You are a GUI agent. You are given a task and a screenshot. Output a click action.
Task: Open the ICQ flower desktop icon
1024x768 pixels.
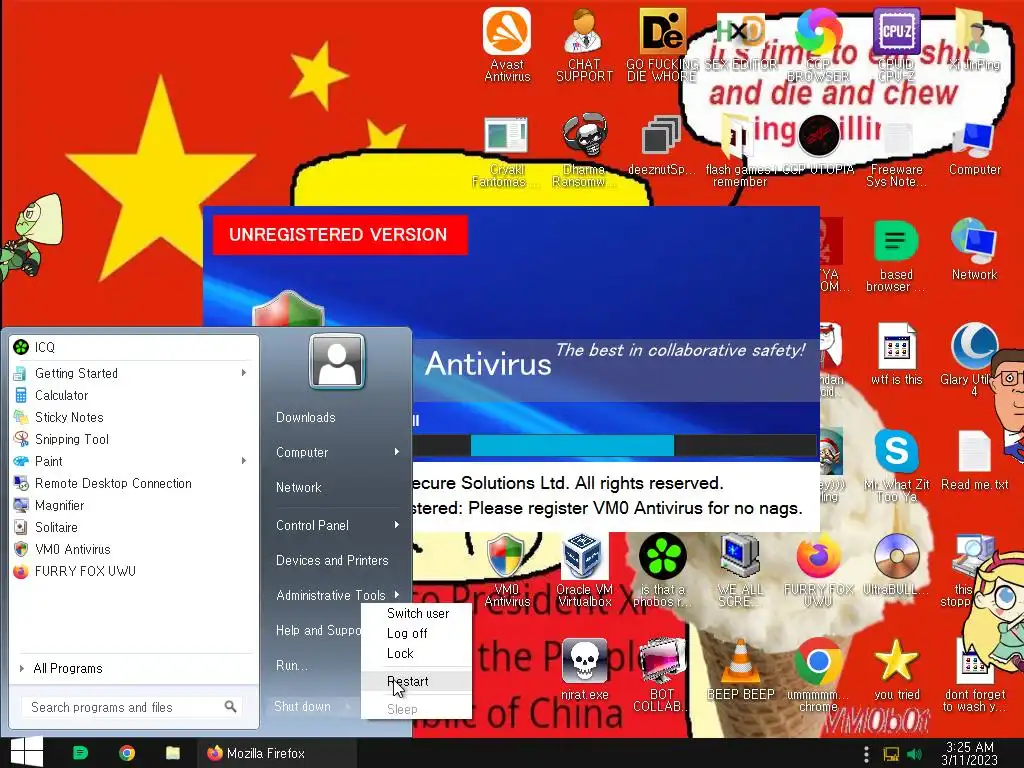662,570
